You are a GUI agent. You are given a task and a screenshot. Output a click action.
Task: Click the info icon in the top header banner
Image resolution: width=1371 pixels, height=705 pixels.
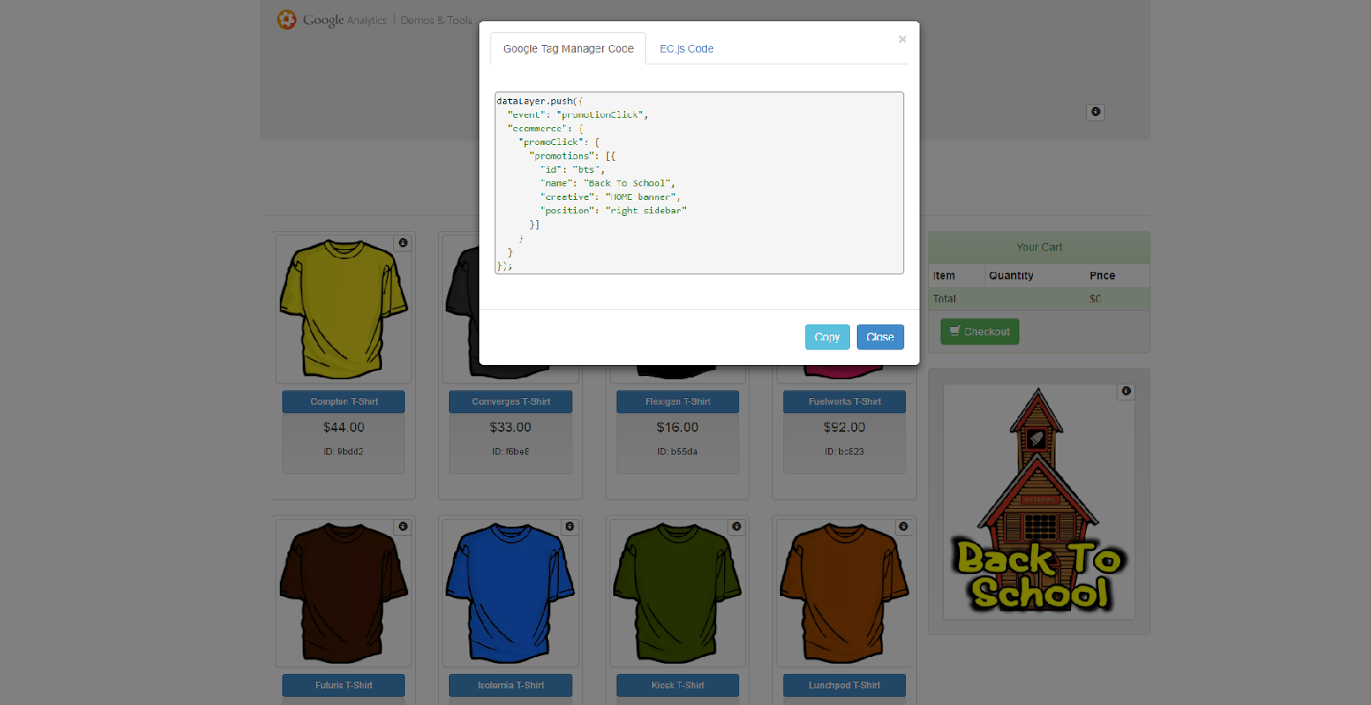point(1095,112)
